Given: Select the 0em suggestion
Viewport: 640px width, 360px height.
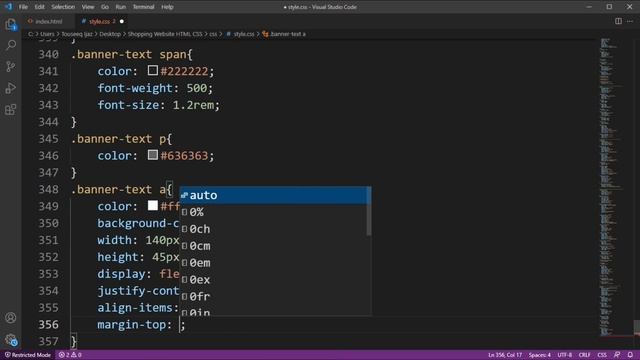Looking at the screenshot, I should point(273,263).
